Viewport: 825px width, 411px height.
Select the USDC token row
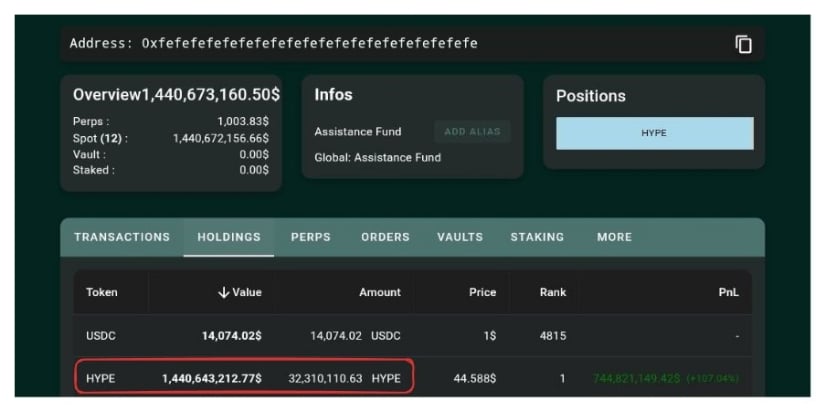coord(102,336)
